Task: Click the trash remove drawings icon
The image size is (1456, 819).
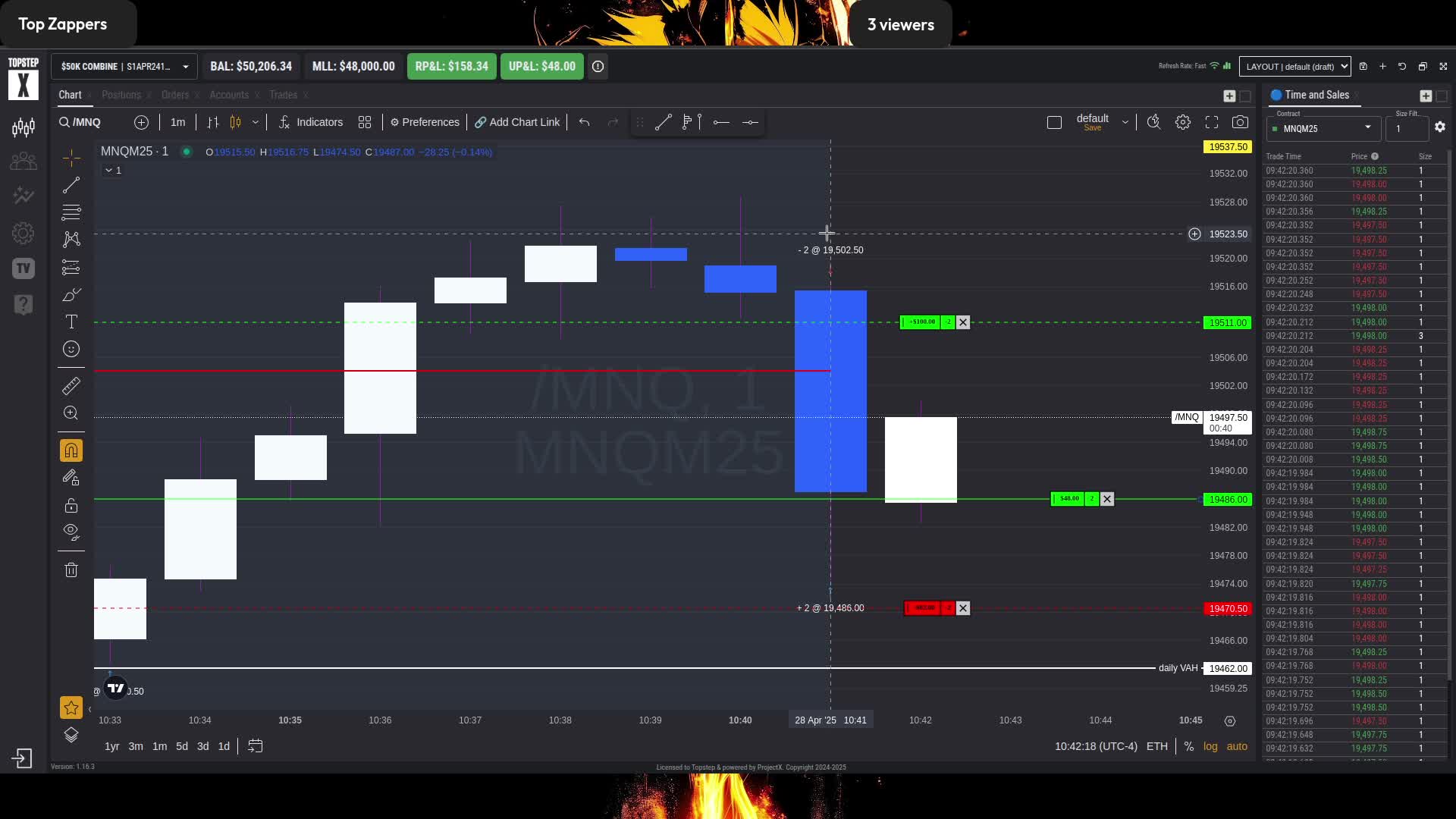Action: point(71,570)
